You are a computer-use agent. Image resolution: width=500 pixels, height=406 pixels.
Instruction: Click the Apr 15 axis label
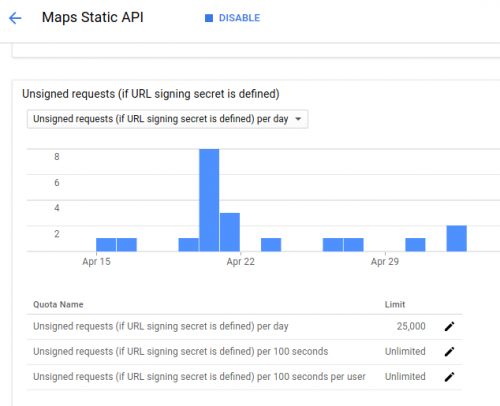[x=96, y=262]
